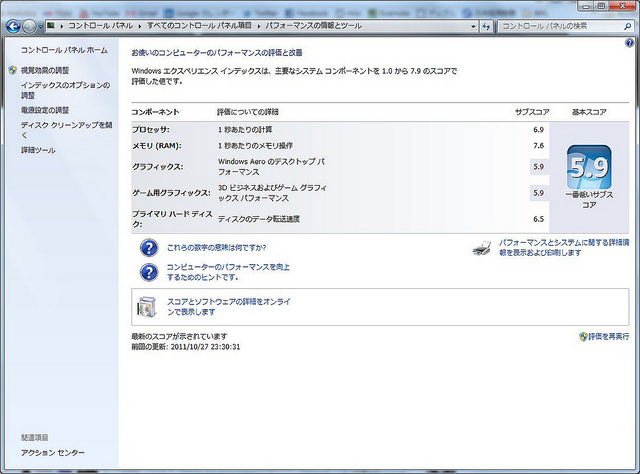Select the プロセッサ: row label
The height and width of the screenshot is (474, 640).
tap(151, 130)
